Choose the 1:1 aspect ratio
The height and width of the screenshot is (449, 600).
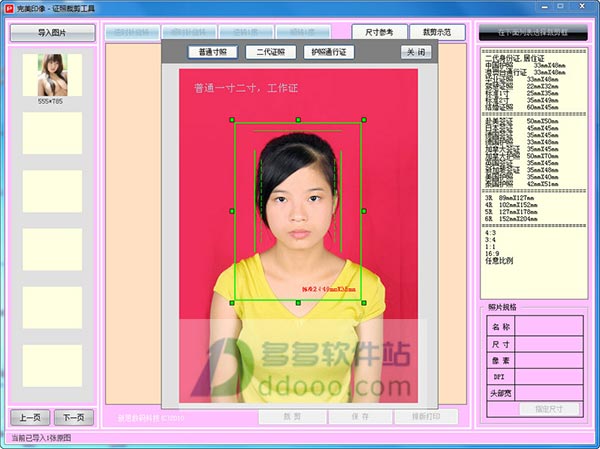pyautogui.click(x=490, y=247)
